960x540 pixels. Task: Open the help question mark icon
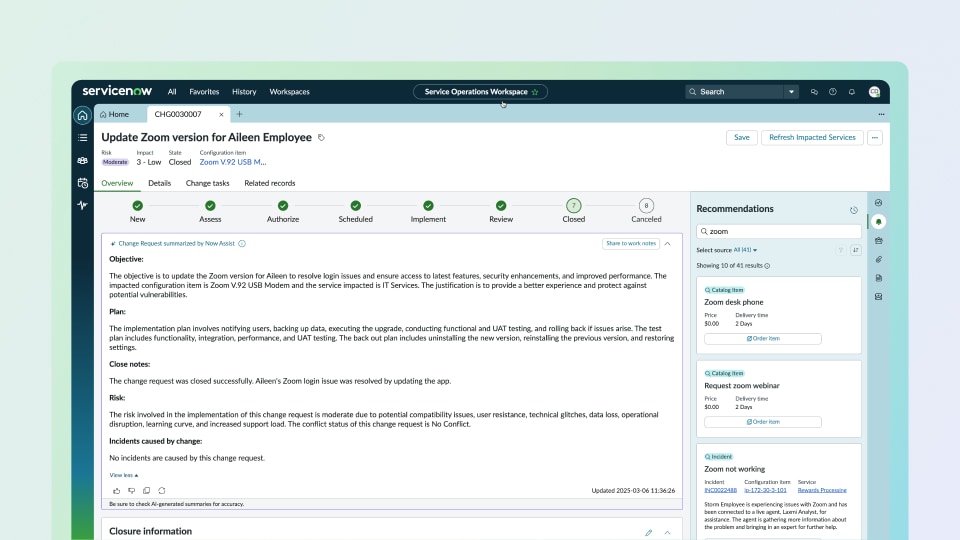(x=833, y=92)
